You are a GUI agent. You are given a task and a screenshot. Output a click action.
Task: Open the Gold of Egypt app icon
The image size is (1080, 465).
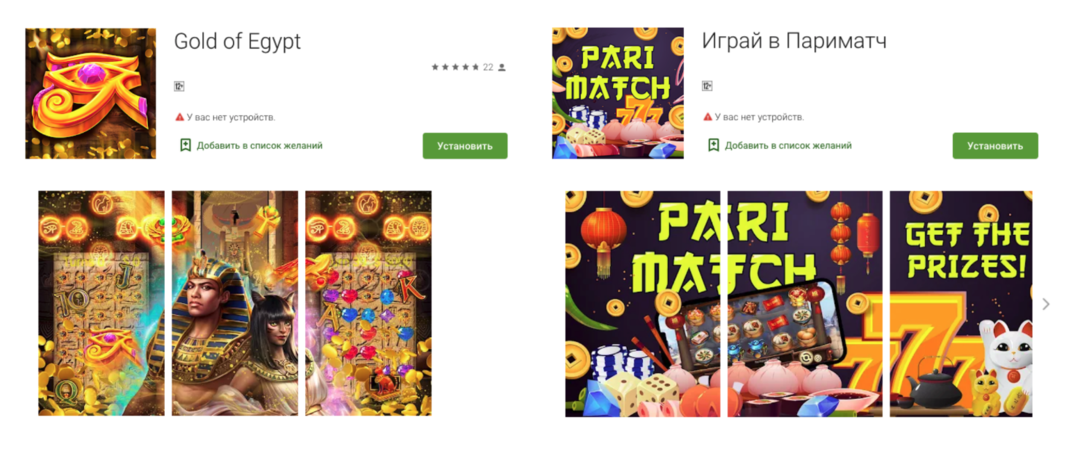coord(91,93)
